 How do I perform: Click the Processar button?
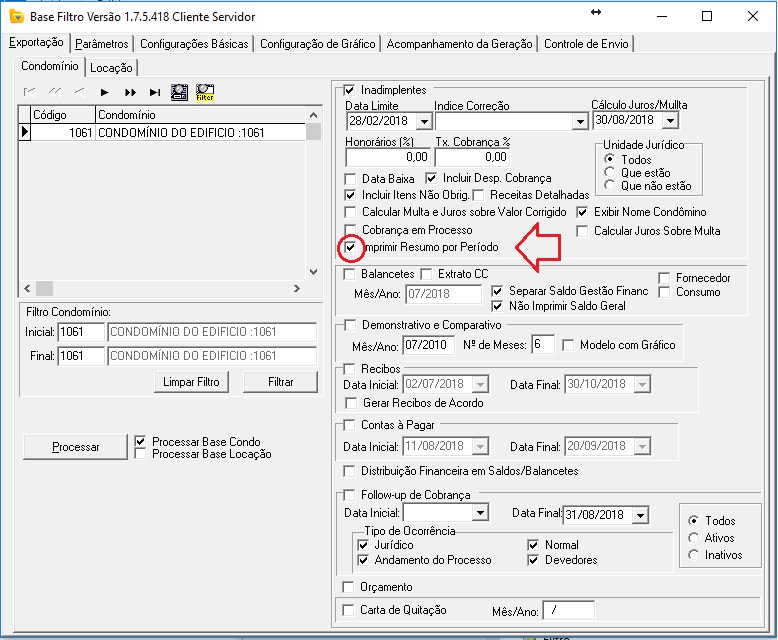76,447
